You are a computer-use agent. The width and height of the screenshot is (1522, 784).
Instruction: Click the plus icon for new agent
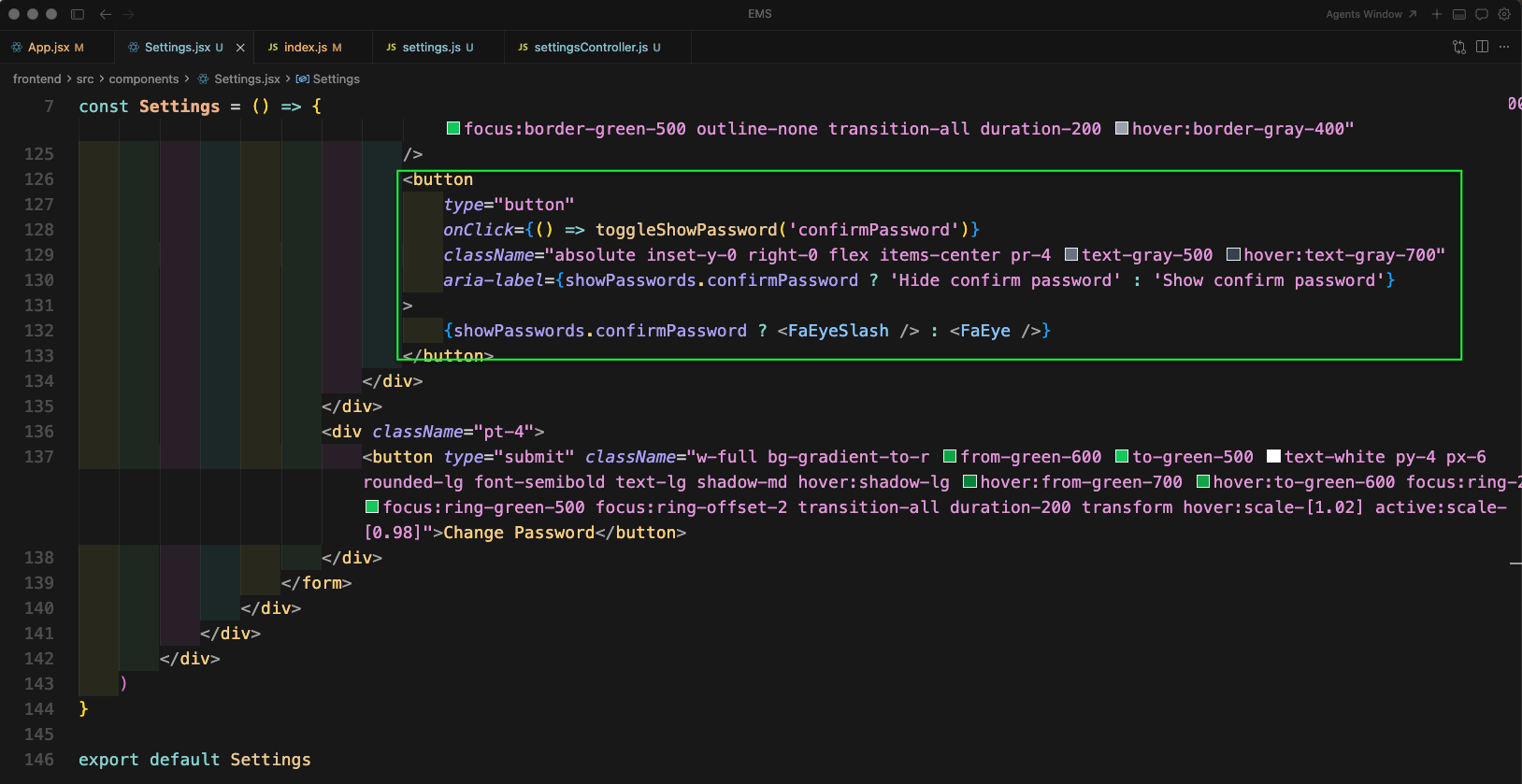point(1437,14)
